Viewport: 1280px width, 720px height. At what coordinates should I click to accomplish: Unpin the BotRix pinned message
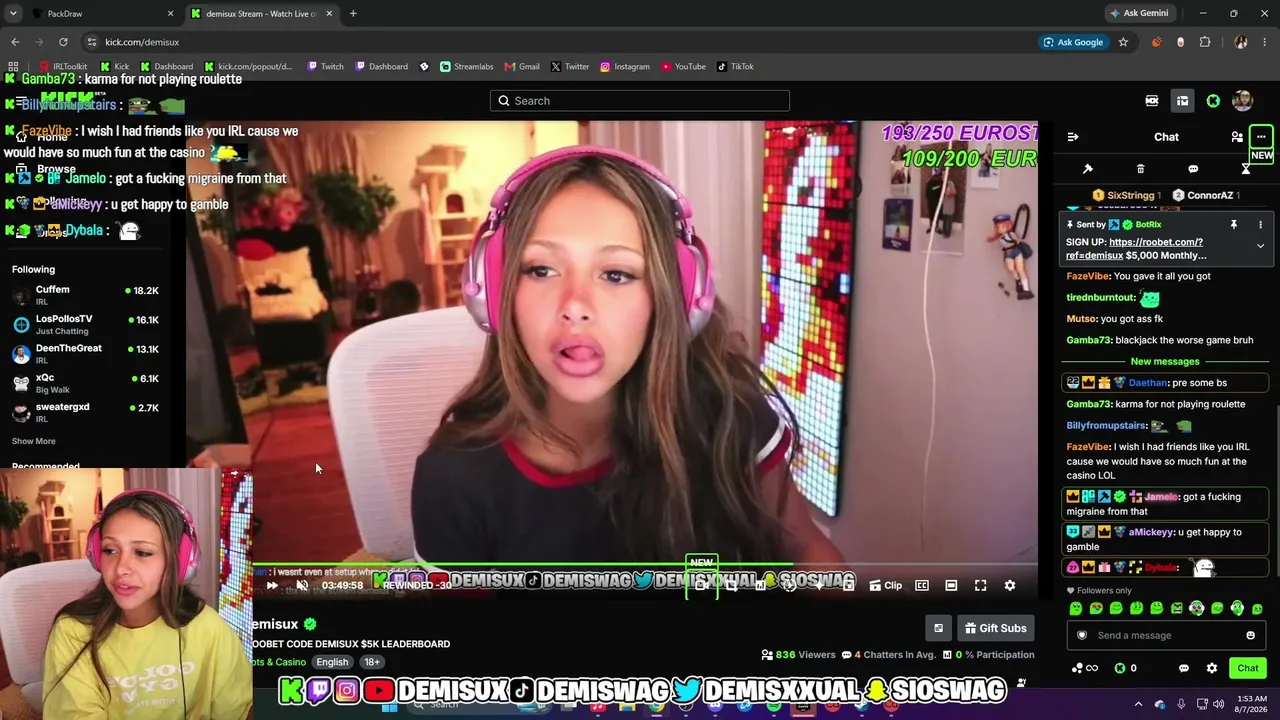(x=1234, y=225)
